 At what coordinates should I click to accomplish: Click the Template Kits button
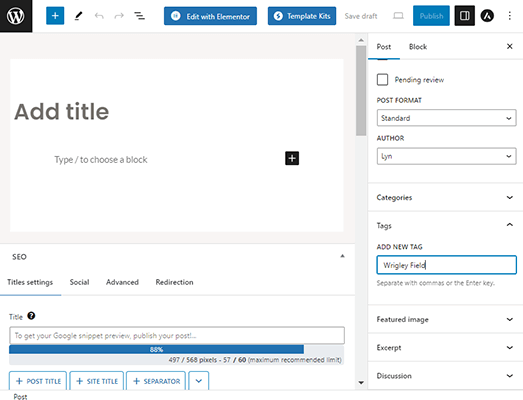pyautogui.click(x=302, y=16)
